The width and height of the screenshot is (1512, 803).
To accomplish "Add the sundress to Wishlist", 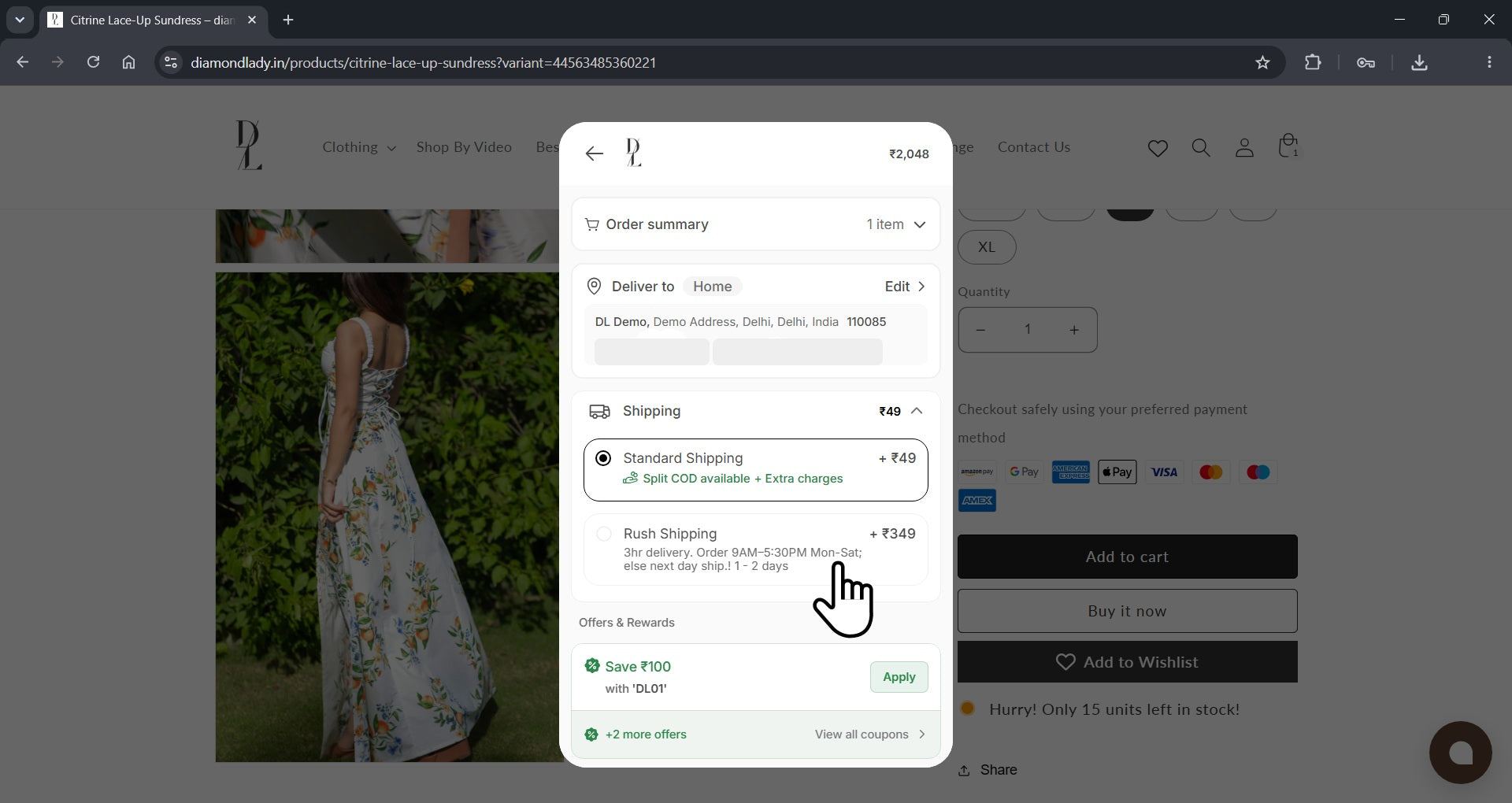I will [x=1127, y=662].
